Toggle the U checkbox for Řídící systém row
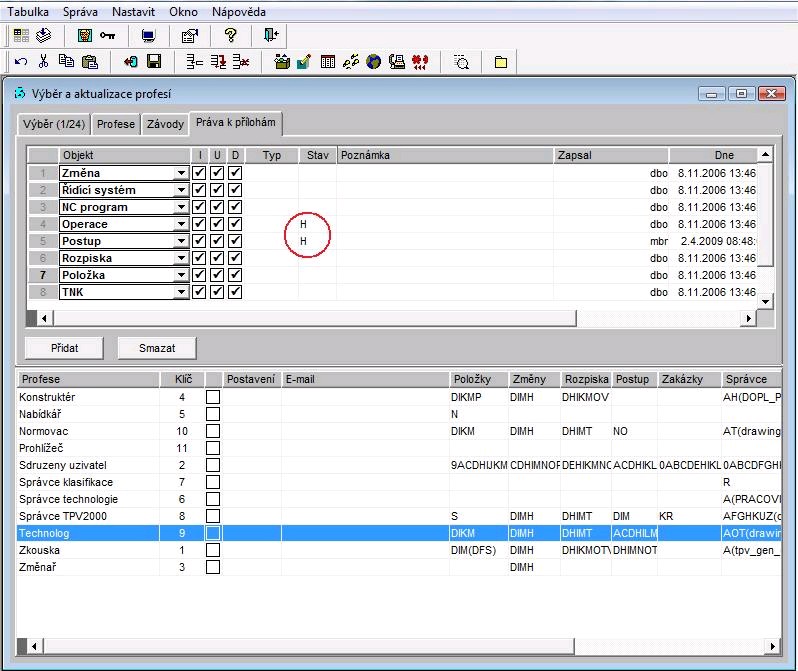The width and height of the screenshot is (798, 671). point(217,190)
